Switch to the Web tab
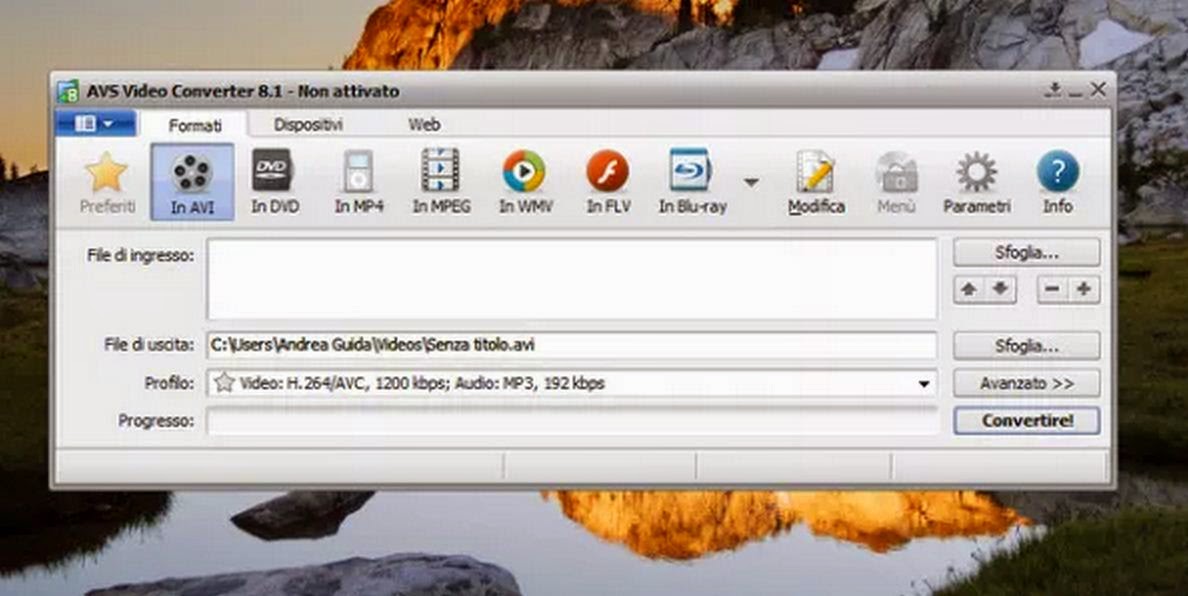1188x596 pixels. click(x=424, y=124)
